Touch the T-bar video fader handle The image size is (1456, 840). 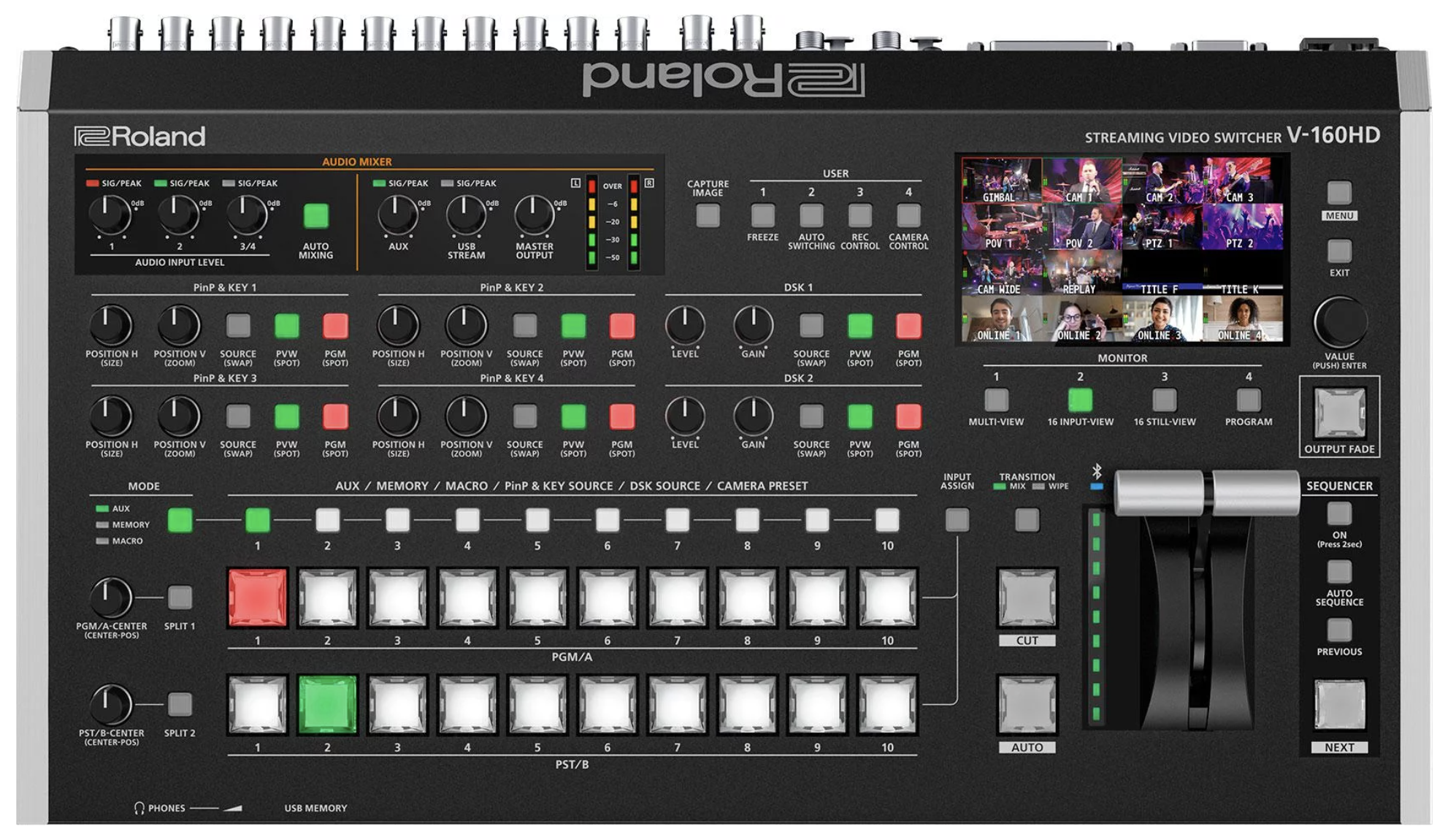[1206, 493]
